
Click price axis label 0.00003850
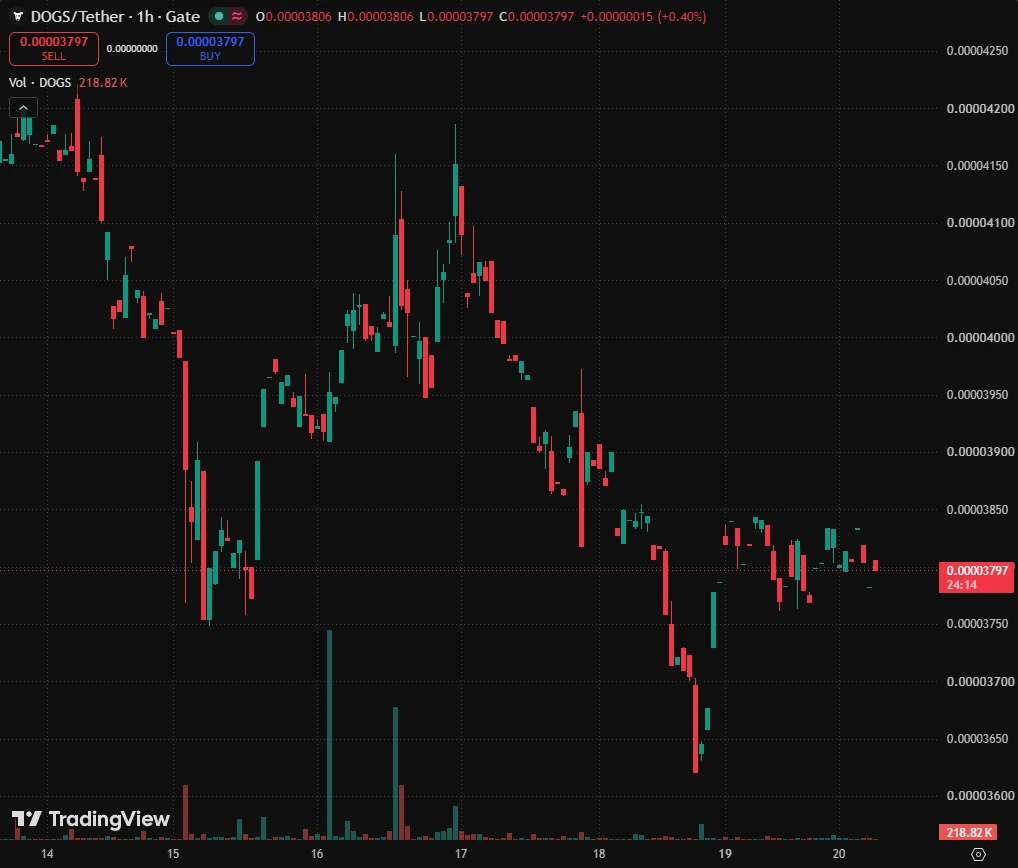click(x=978, y=510)
